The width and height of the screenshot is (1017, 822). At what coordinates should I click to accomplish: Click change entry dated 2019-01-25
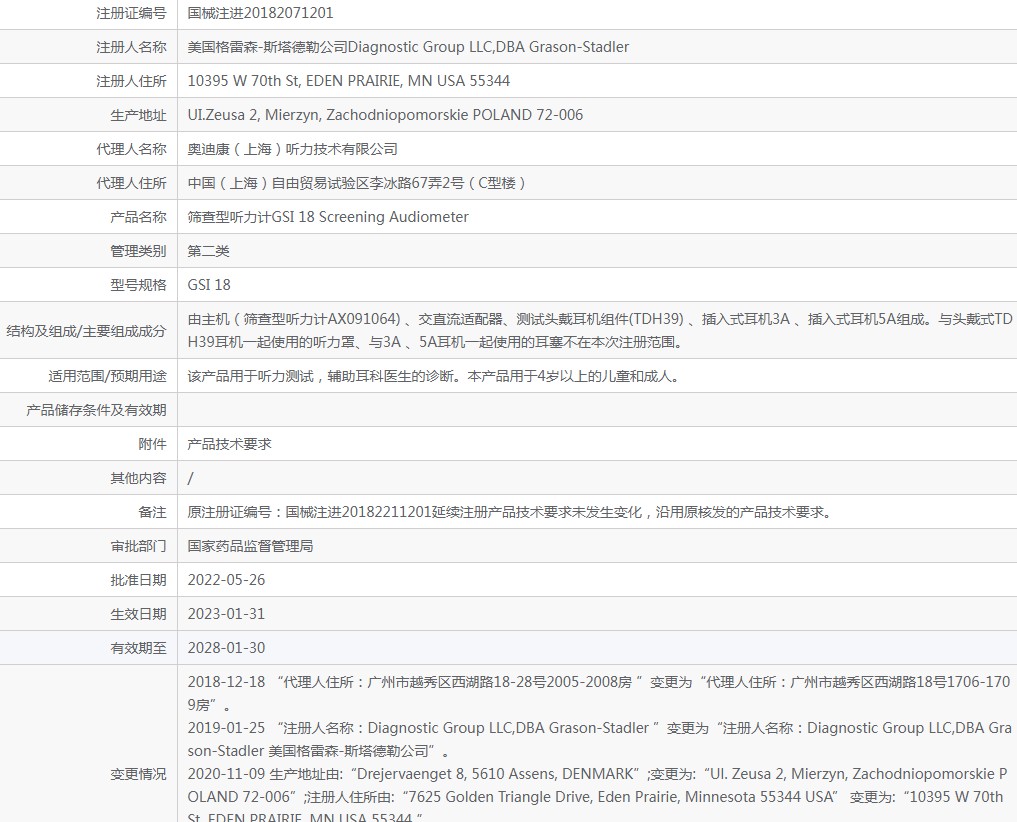(599, 739)
